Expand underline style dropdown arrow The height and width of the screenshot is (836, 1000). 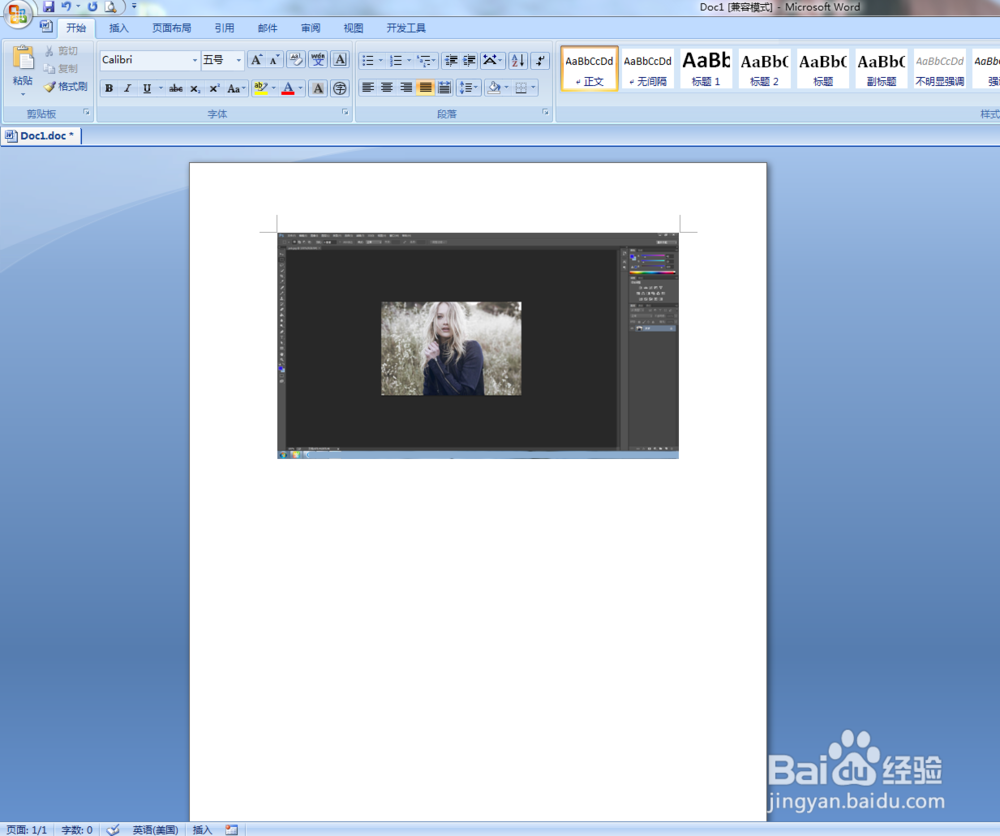pyautogui.click(x=161, y=88)
